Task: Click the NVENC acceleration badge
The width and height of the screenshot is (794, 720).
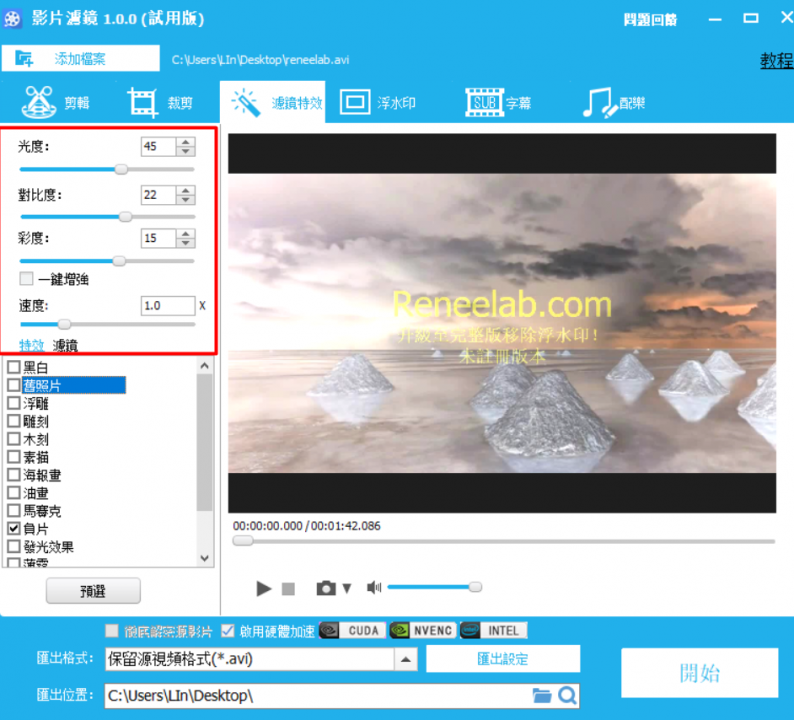Action: click(x=423, y=630)
